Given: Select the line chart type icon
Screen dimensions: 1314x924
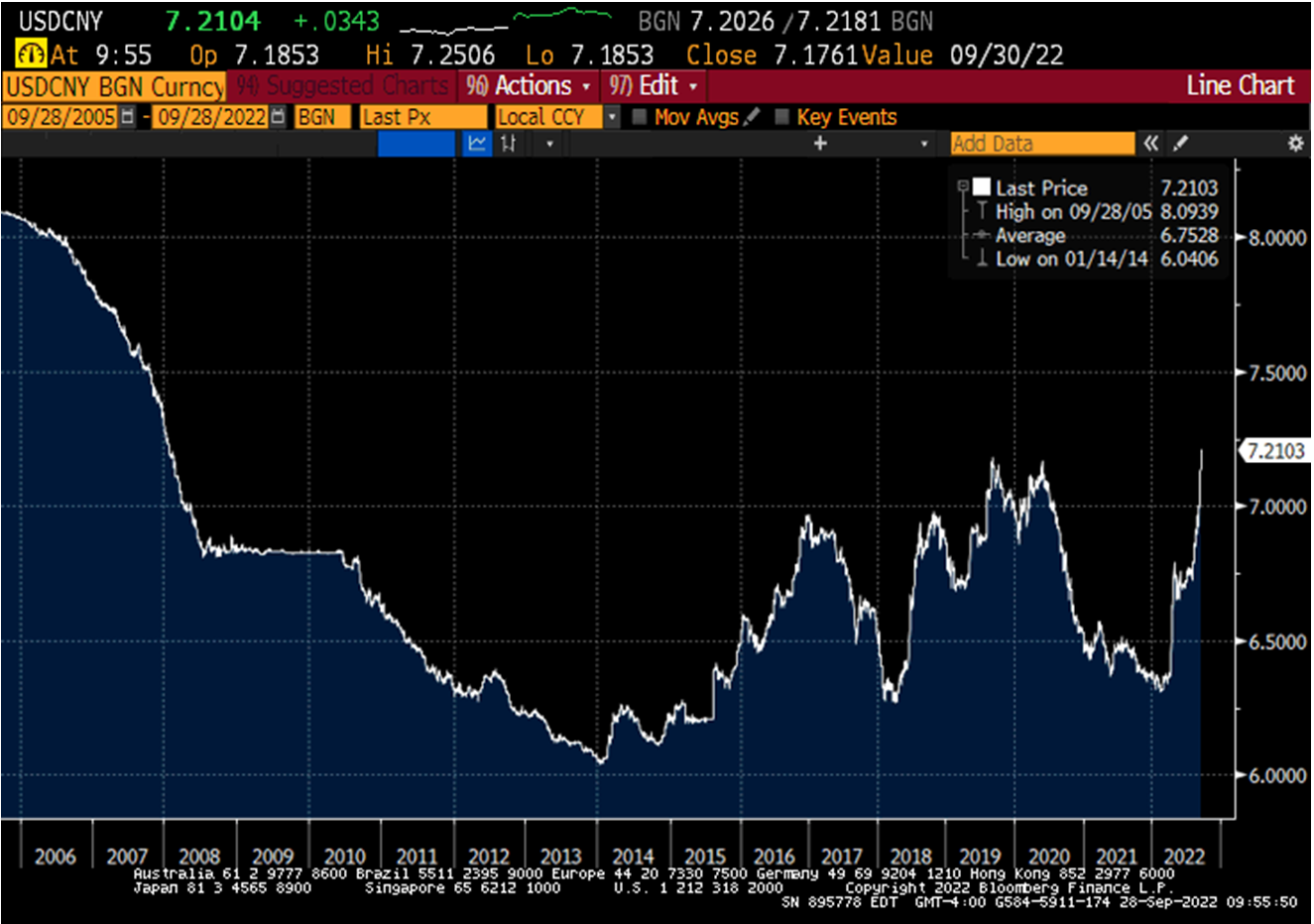Looking at the screenshot, I should (477, 144).
